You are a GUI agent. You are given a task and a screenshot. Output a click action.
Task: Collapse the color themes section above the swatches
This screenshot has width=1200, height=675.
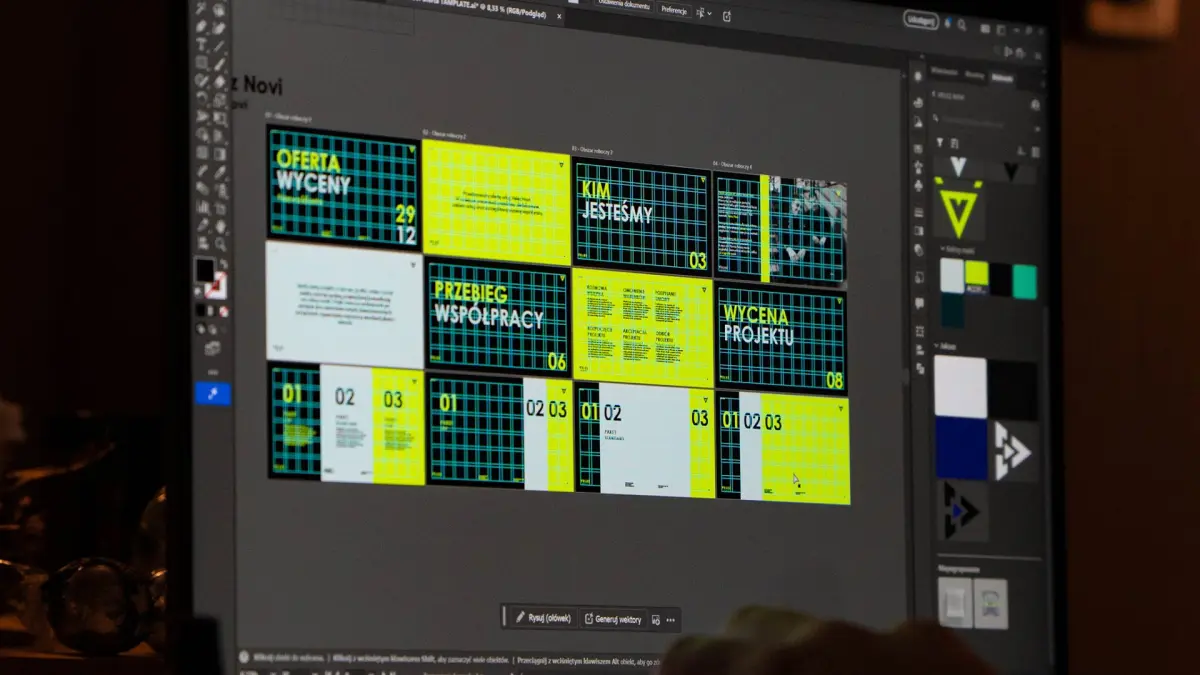coord(942,249)
